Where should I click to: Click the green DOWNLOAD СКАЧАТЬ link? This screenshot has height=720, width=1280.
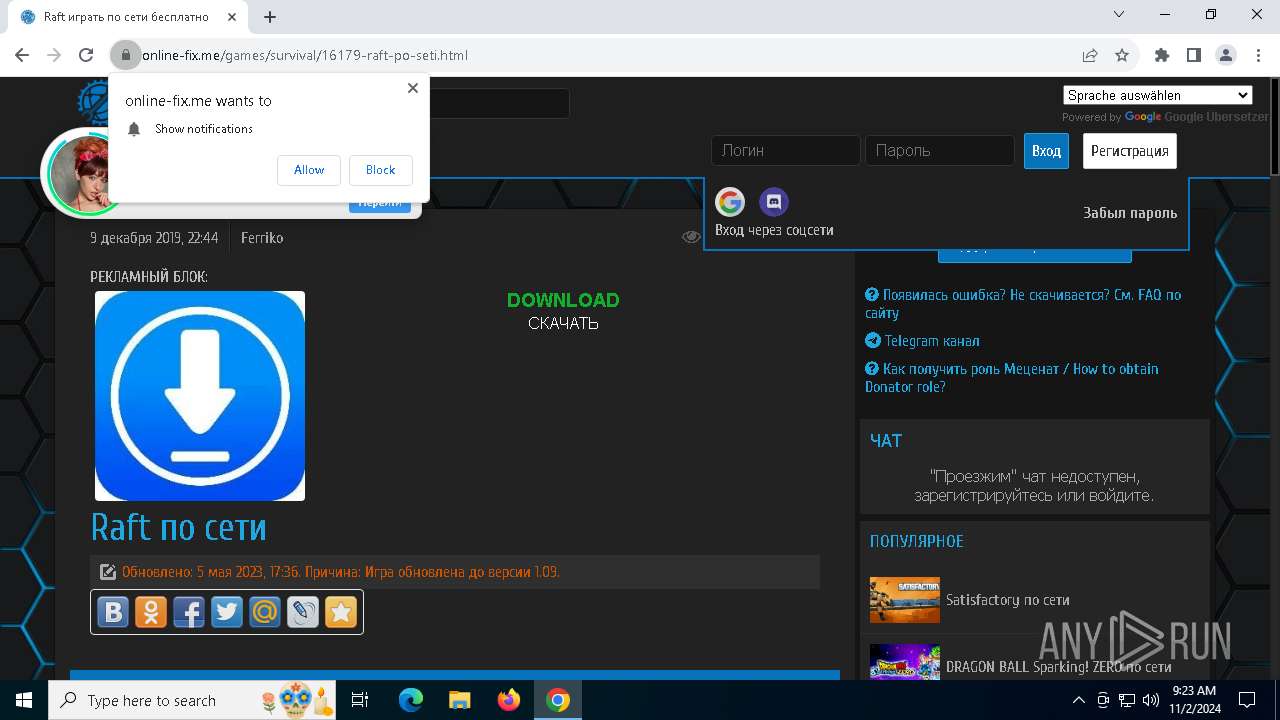[x=563, y=311]
